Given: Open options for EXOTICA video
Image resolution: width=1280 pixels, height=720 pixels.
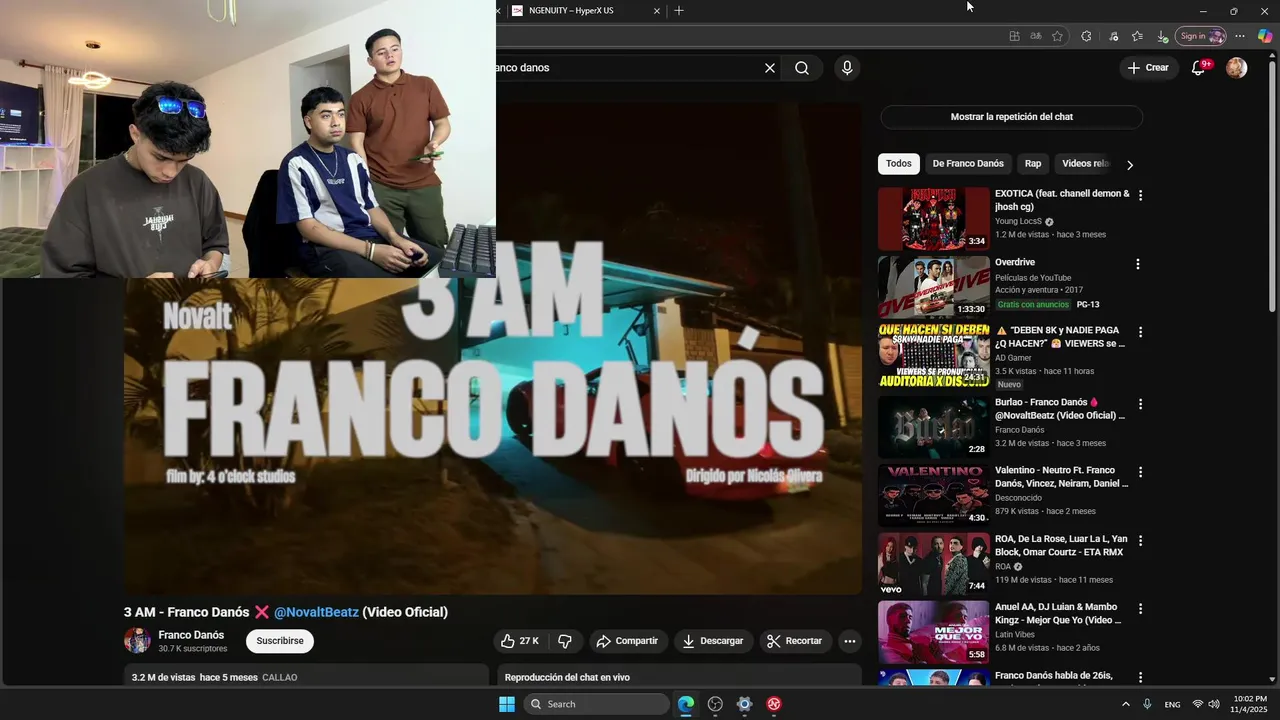Looking at the screenshot, I should pyautogui.click(x=1140, y=196).
